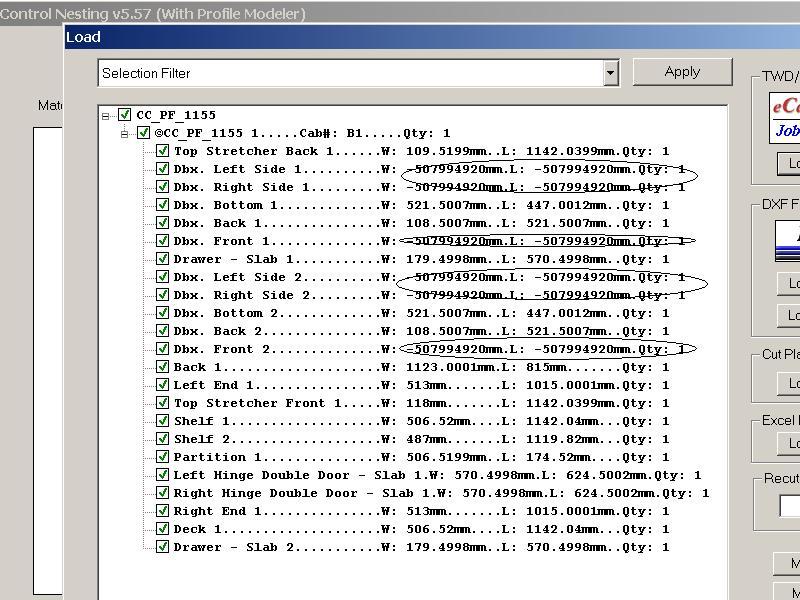Uncheck Dbx. Front 2 checkbox
The image size is (800, 600).
[162, 349]
